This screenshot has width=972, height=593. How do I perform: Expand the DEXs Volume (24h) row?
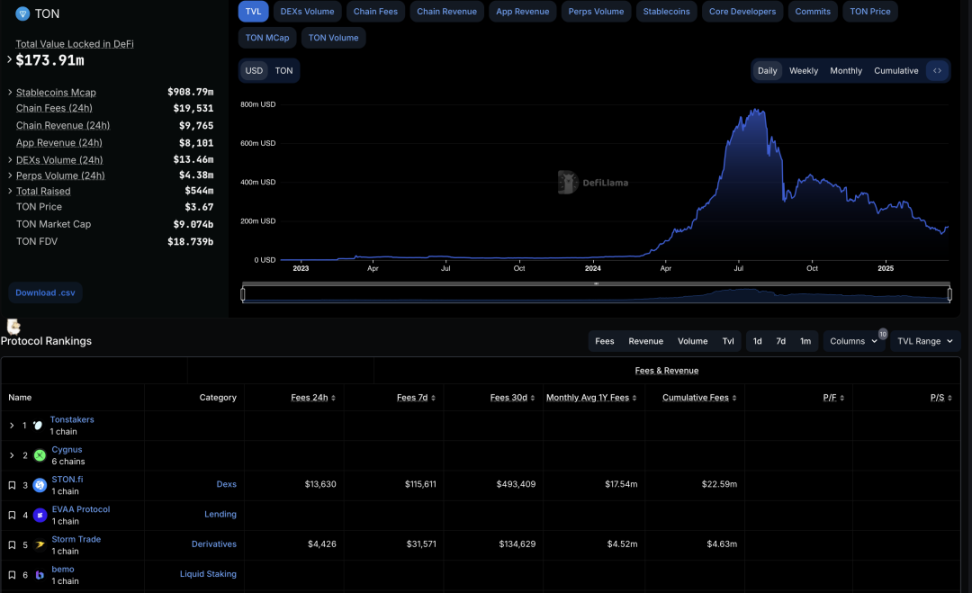coord(10,160)
